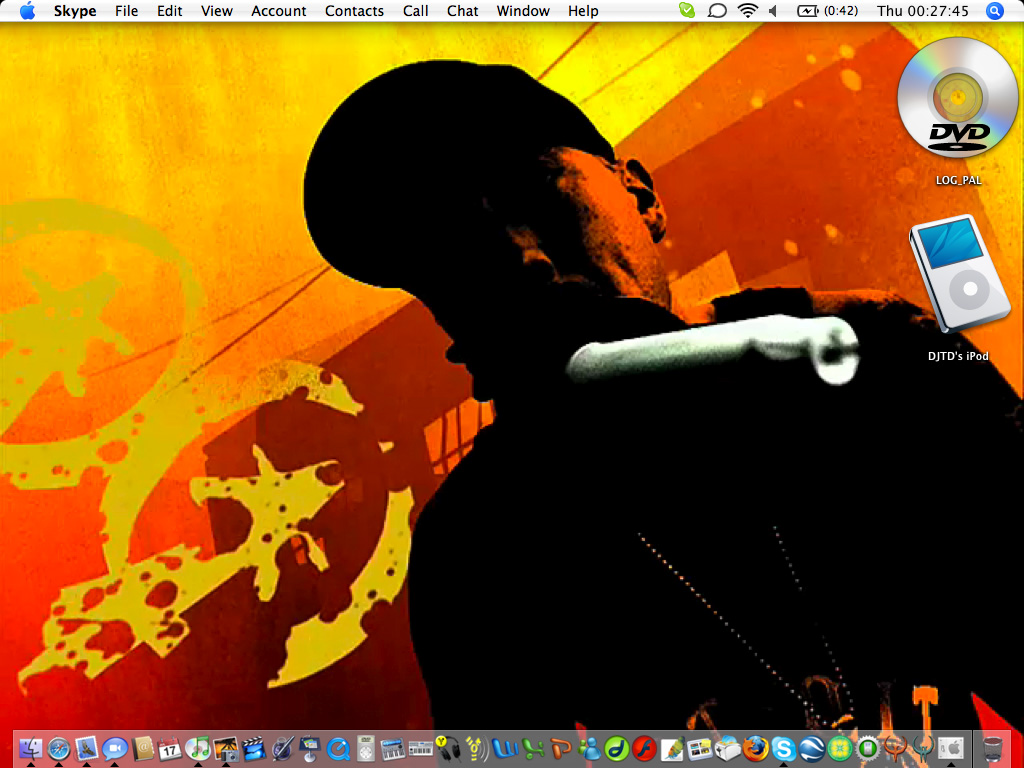Open Spotlight search
Viewport: 1024px width, 768px height.
pos(994,10)
